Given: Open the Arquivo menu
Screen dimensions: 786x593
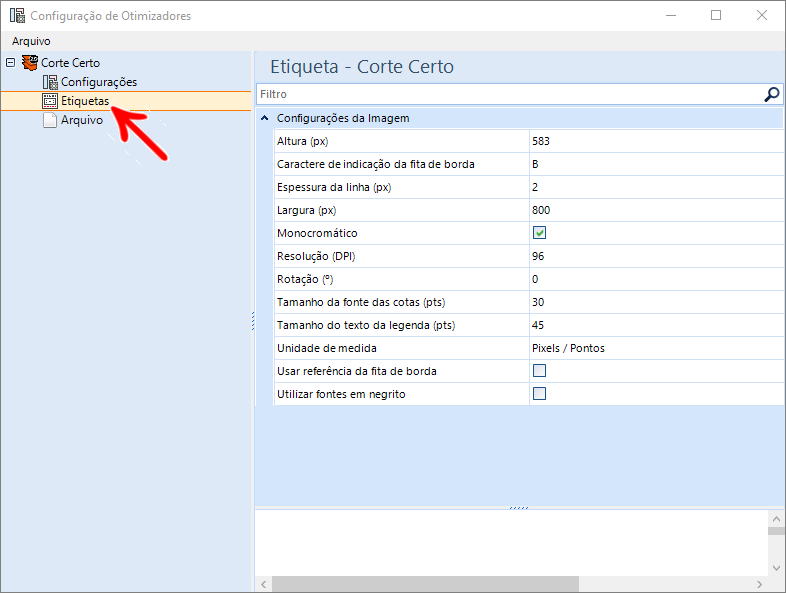Looking at the screenshot, I should pyautogui.click(x=31, y=41).
